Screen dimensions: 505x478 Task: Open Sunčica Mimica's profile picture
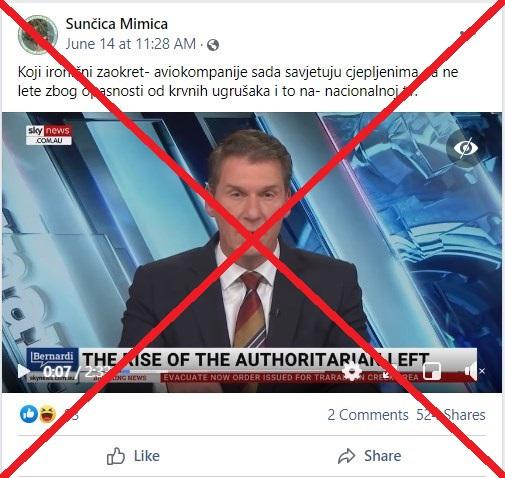coord(38,34)
